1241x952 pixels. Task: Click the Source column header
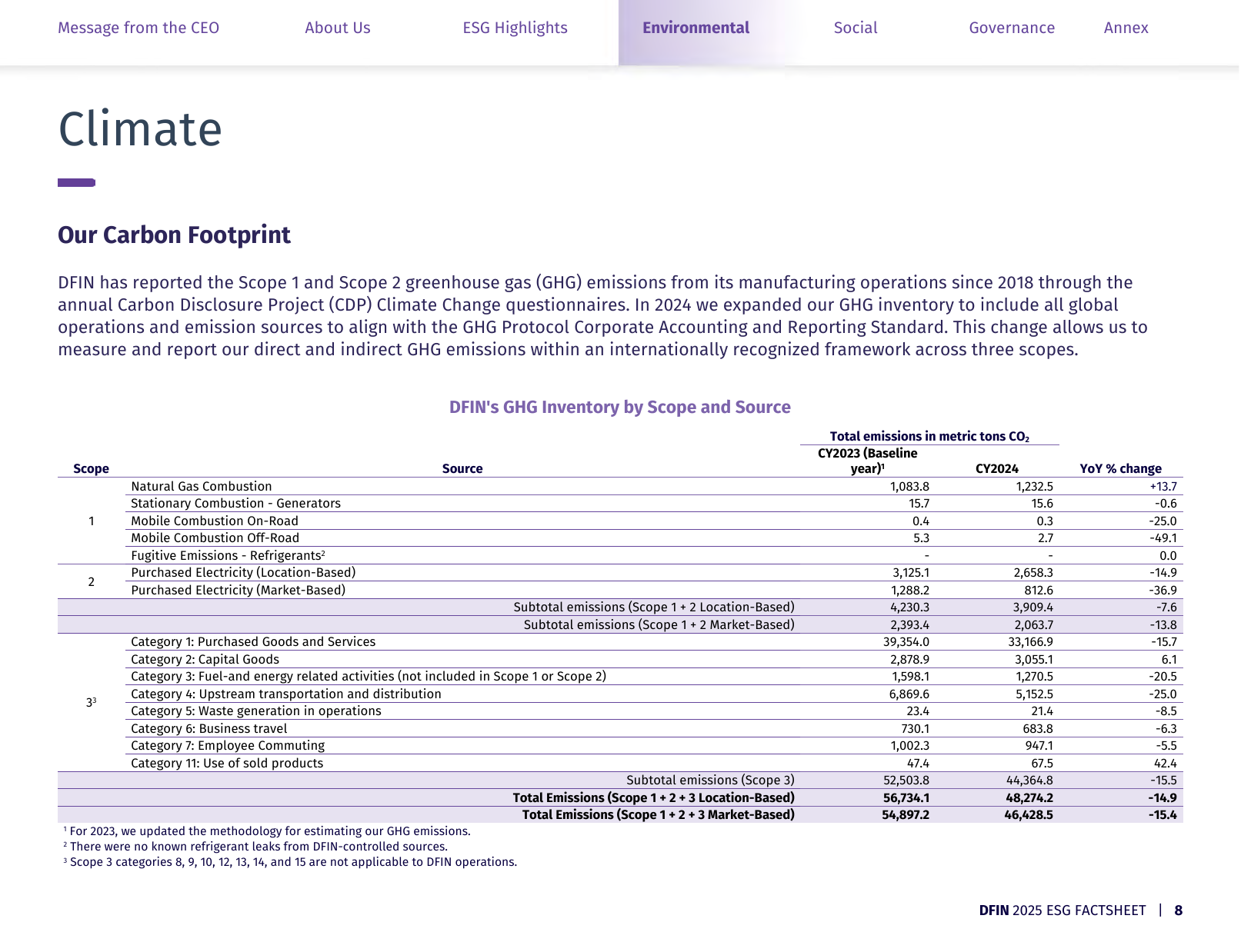pos(462,469)
